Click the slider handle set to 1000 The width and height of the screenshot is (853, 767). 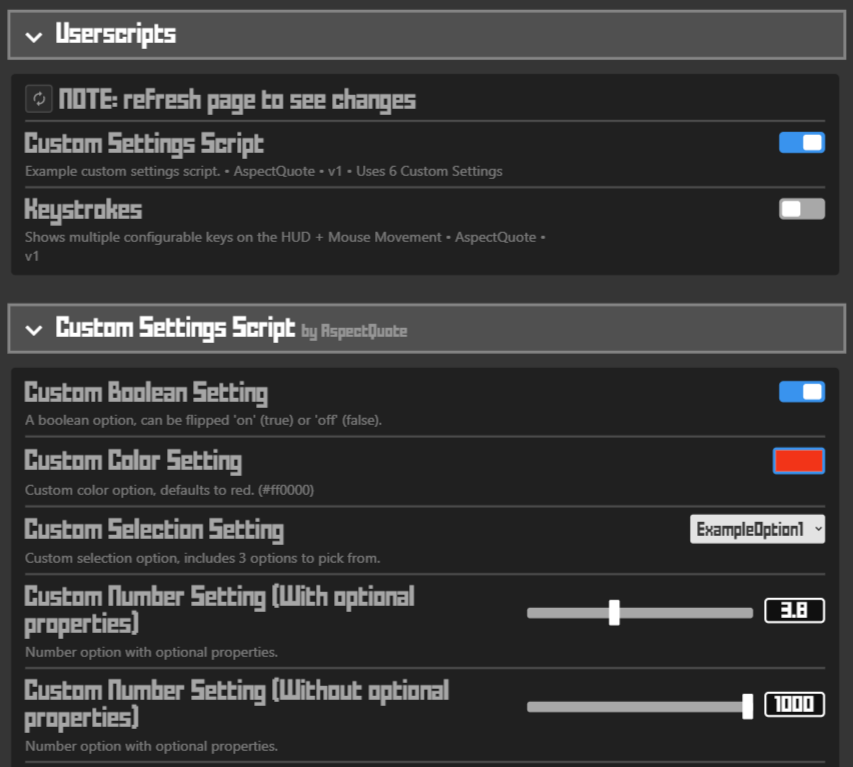(x=747, y=706)
